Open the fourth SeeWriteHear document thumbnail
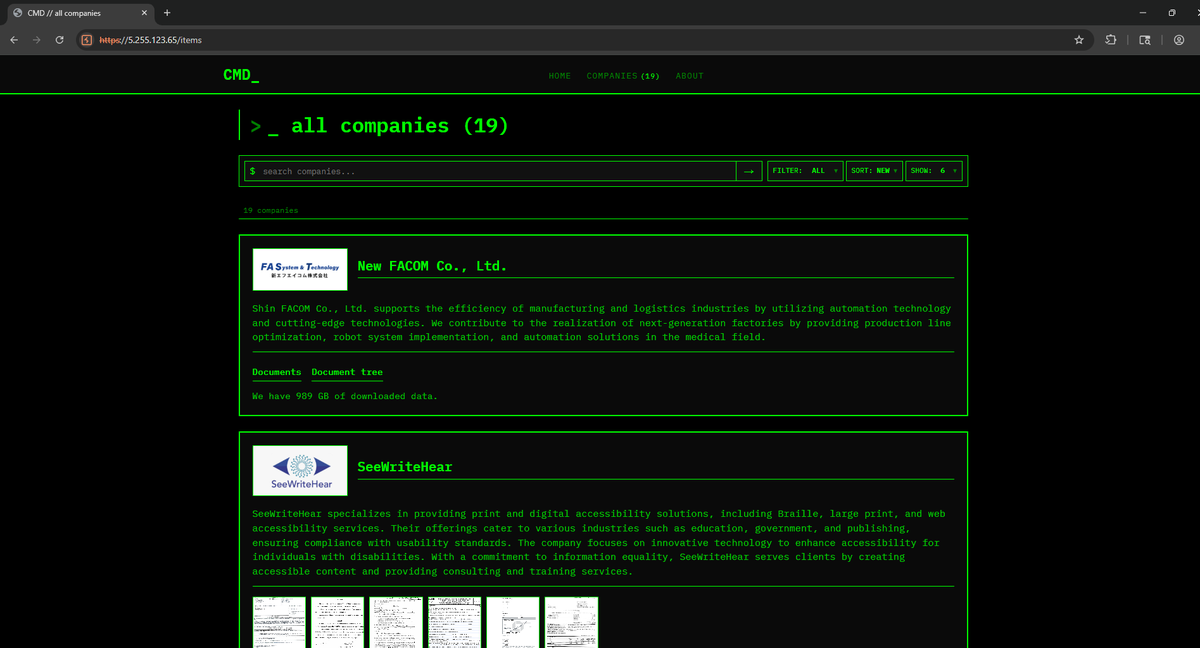Image resolution: width=1200 pixels, height=648 pixels. coord(454,622)
